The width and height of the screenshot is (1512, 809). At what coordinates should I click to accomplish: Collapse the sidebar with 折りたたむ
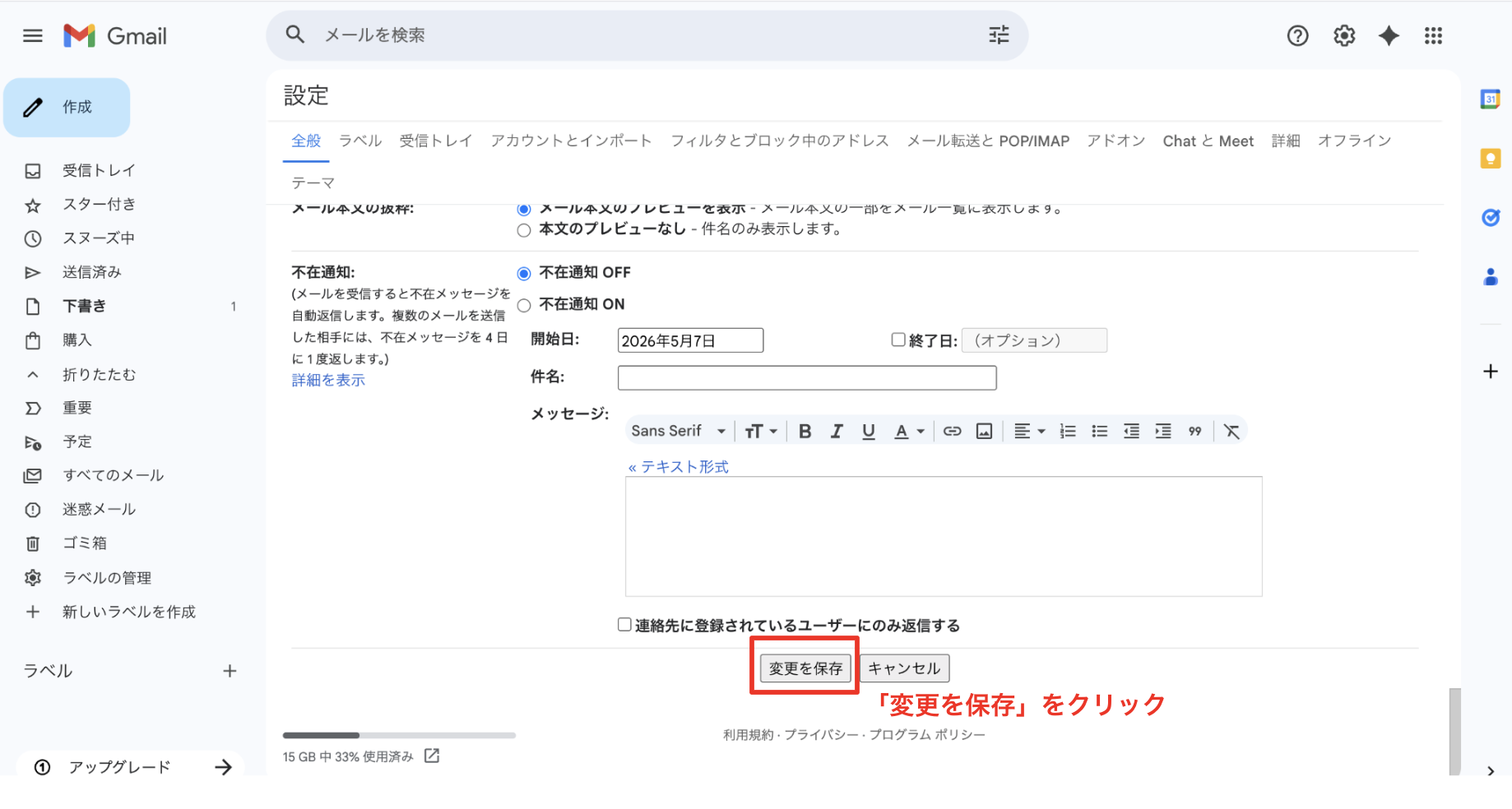tap(99, 374)
